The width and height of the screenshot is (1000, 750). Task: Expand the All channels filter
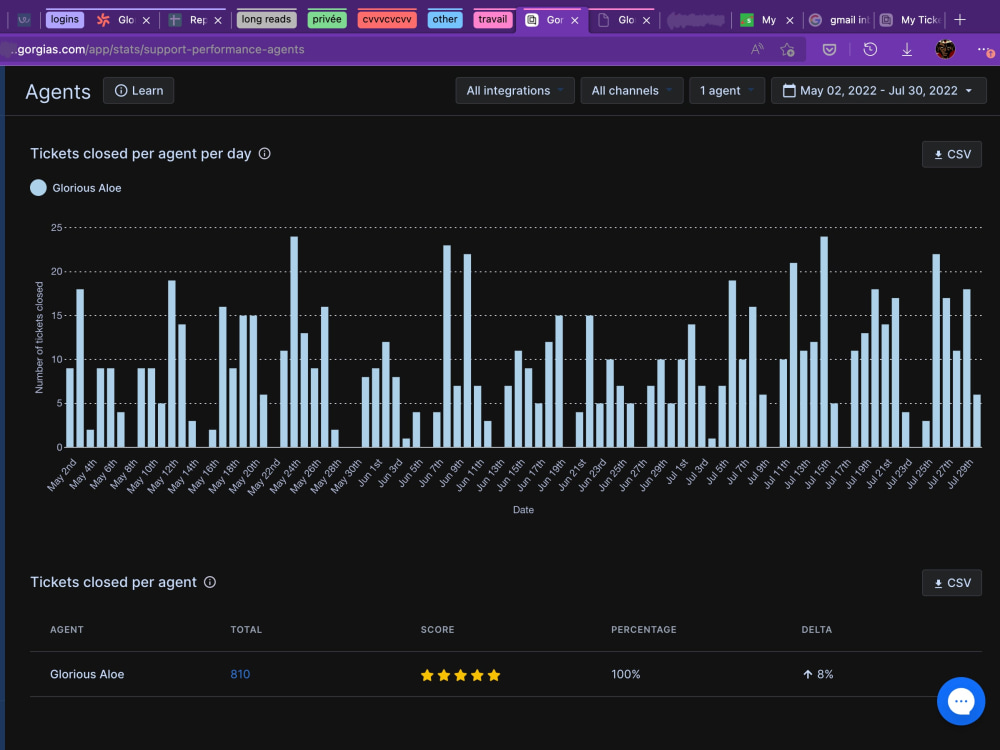[x=631, y=91]
